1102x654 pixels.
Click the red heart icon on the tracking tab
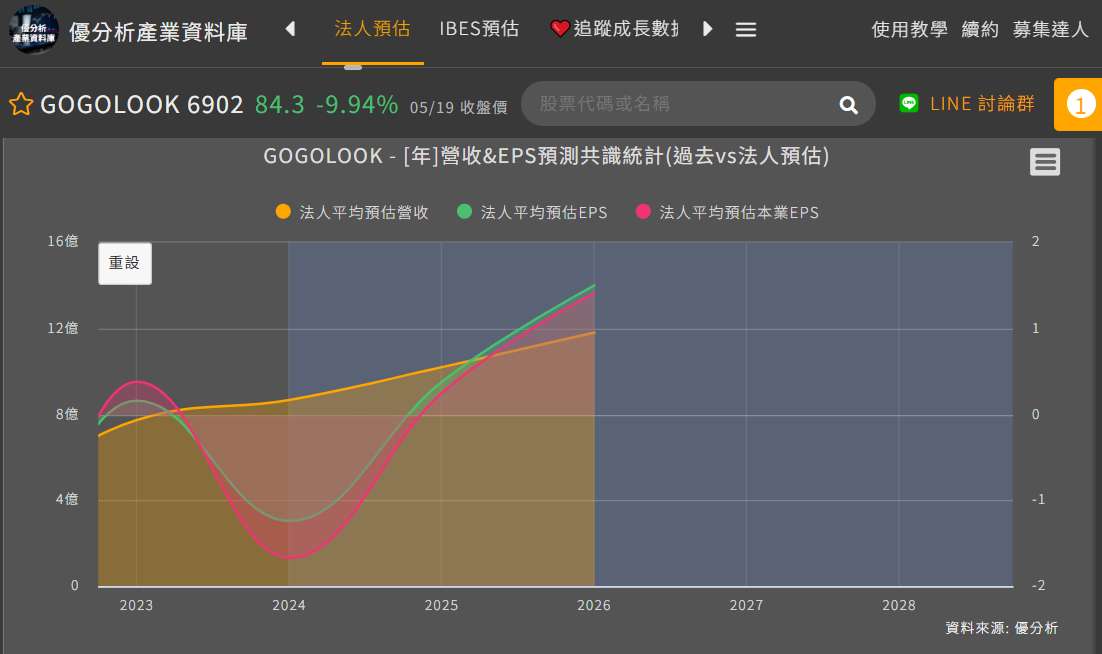(x=559, y=29)
